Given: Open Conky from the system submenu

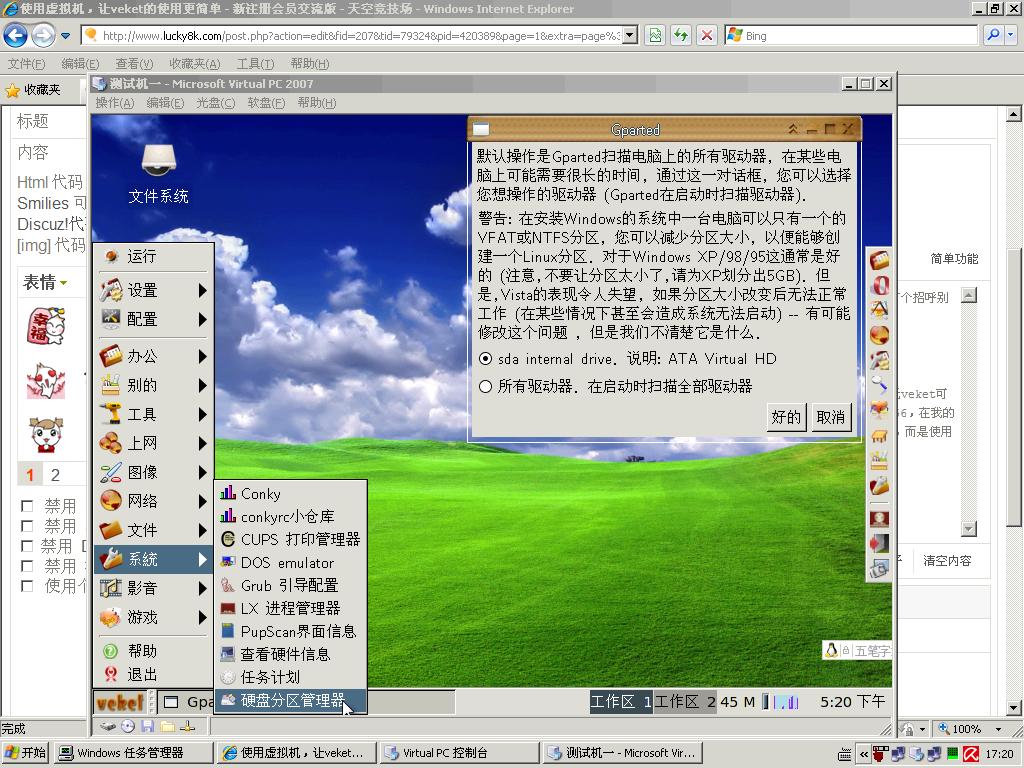Looking at the screenshot, I should 291,494.
